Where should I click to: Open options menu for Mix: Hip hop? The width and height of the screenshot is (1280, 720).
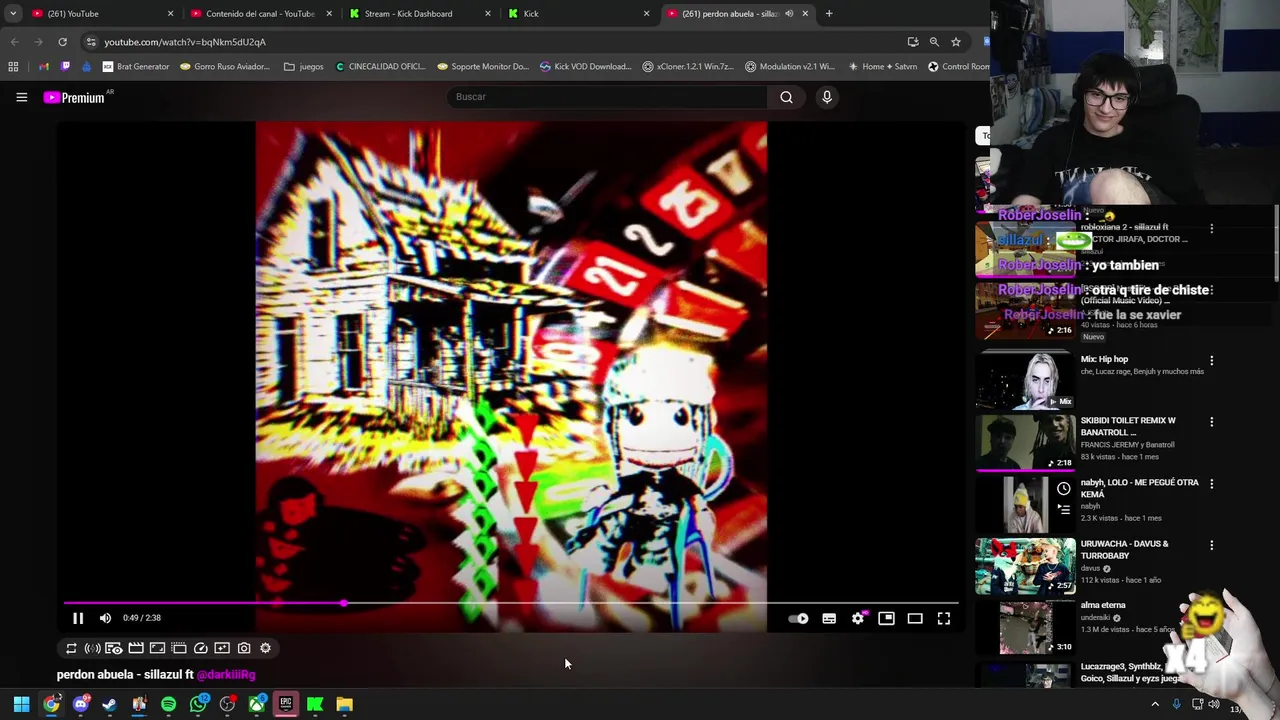pos(1212,361)
